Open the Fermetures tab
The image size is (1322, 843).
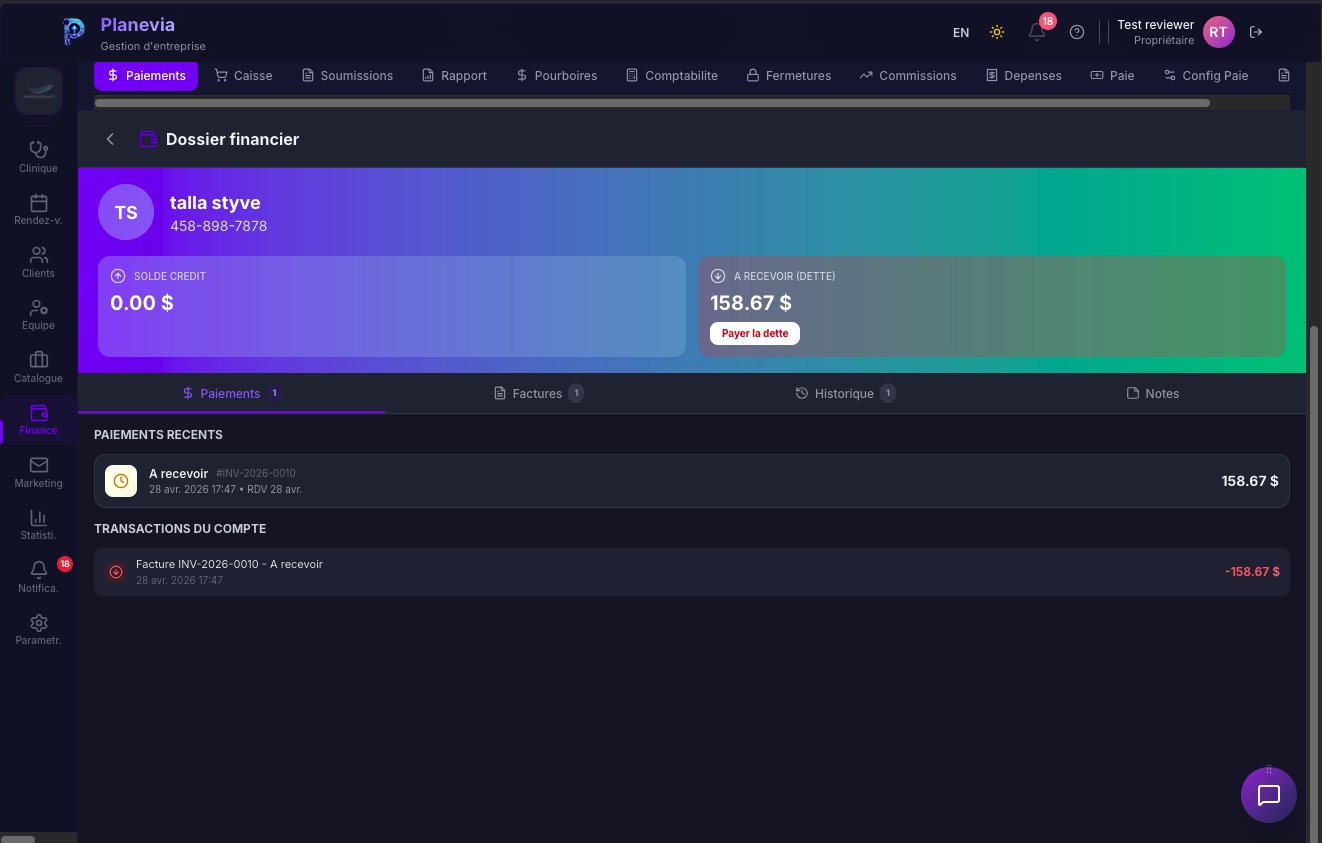tap(789, 75)
